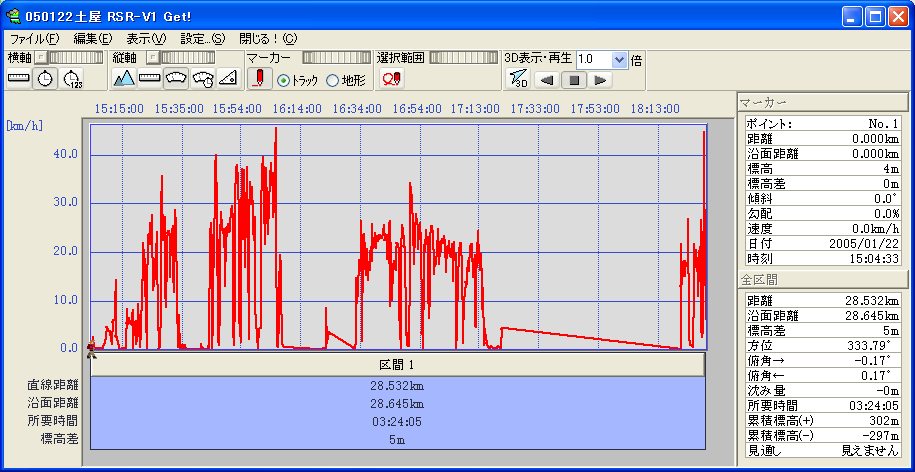The height and width of the screenshot is (472, 915).
Task: Select the 地形 radio button
Action: coord(333,80)
